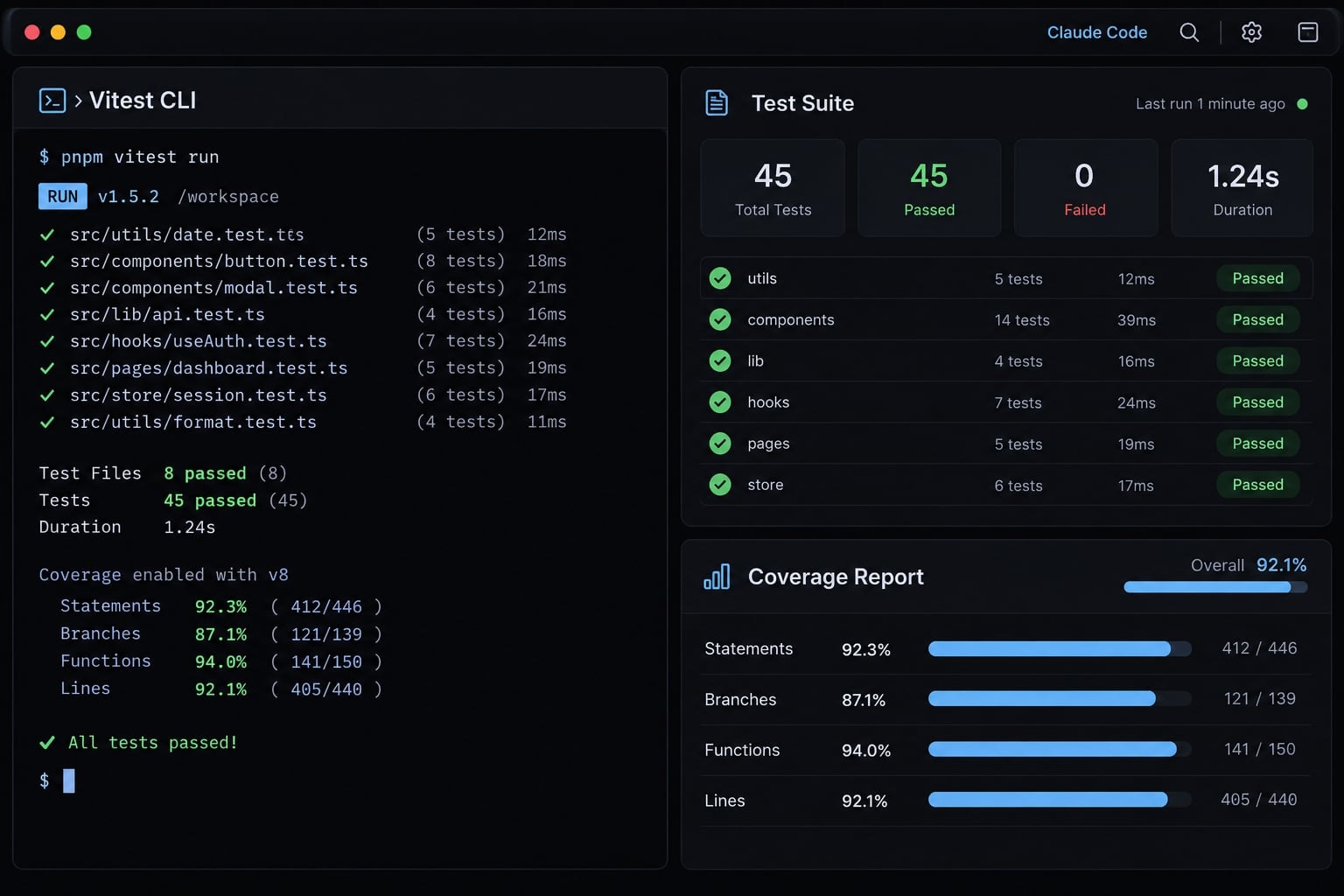Image resolution: width=1344 pixels, height=896 pixels.
Task: Click the green check icon for hooks
Action: tap(720, 402)
